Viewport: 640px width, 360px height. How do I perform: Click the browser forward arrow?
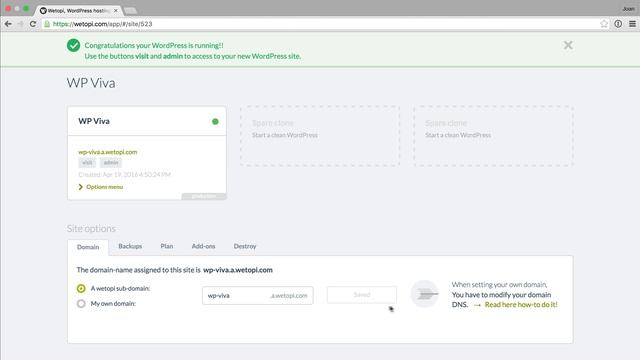click(x=20, y=24)
